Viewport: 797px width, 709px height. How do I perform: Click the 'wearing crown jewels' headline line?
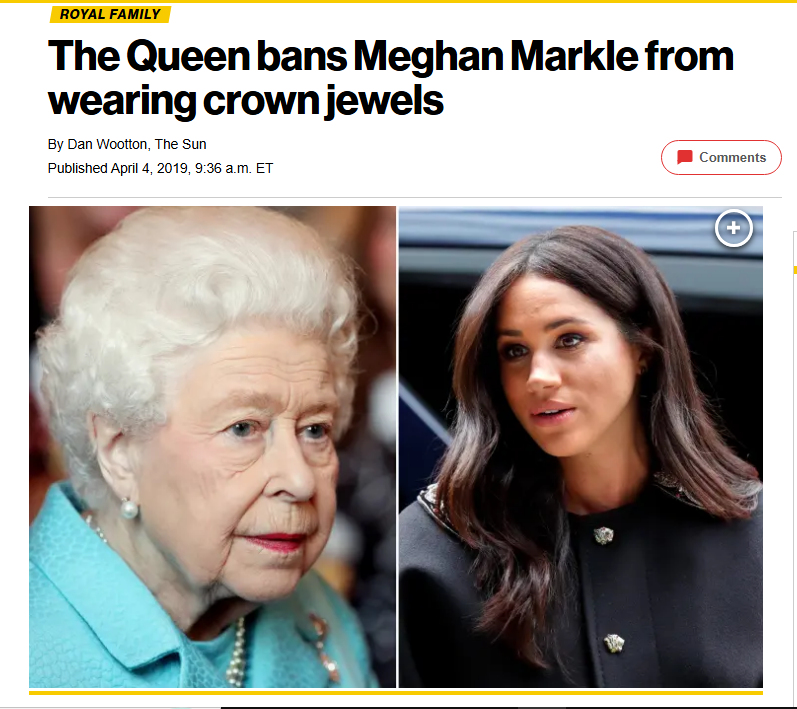coord(246,101)
